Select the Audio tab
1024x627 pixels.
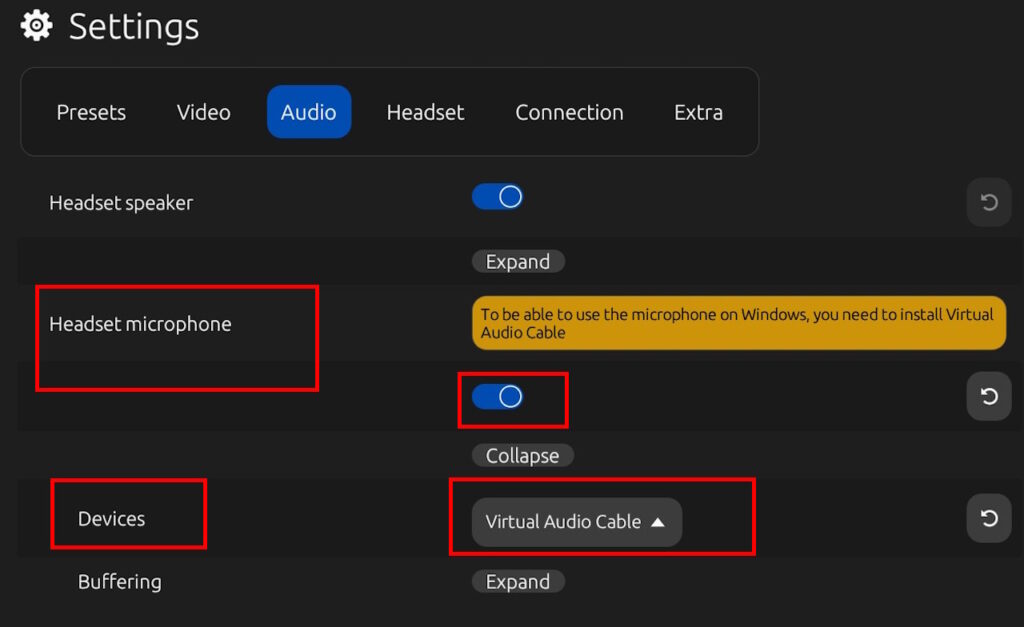tap(308, 112)
